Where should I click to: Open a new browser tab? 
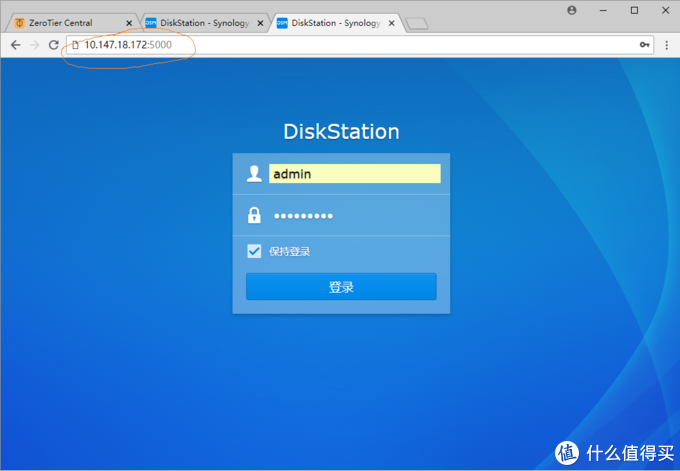coord(417,23)
